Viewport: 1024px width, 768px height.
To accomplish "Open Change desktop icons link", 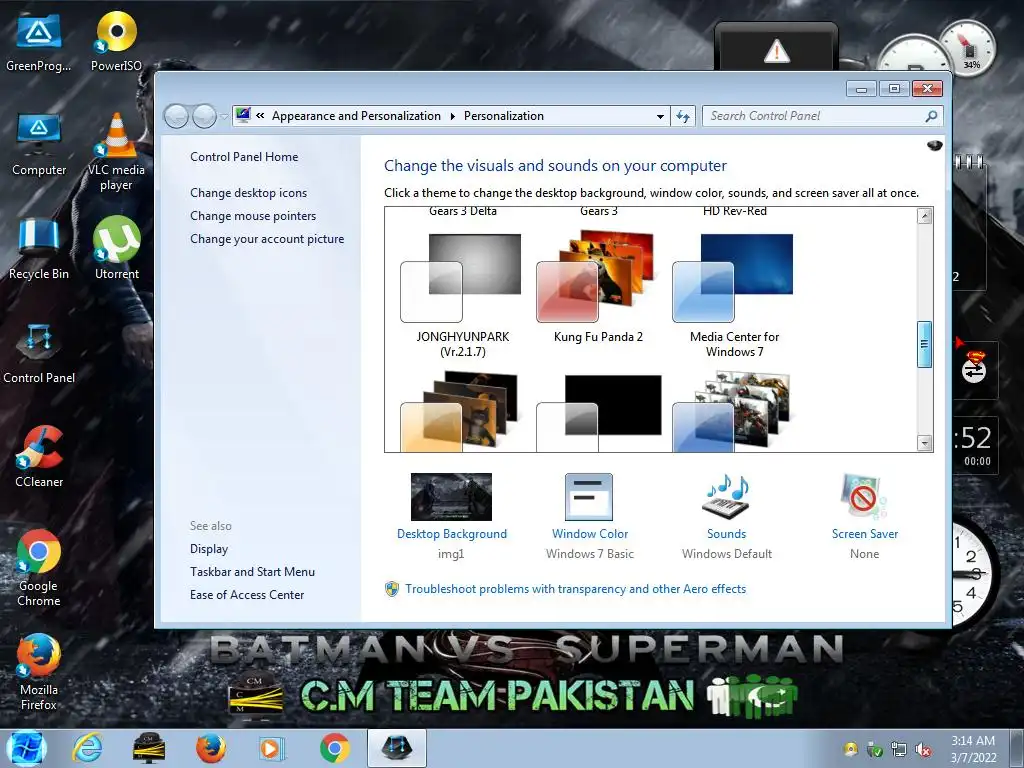I will click(x=248, y=193).
